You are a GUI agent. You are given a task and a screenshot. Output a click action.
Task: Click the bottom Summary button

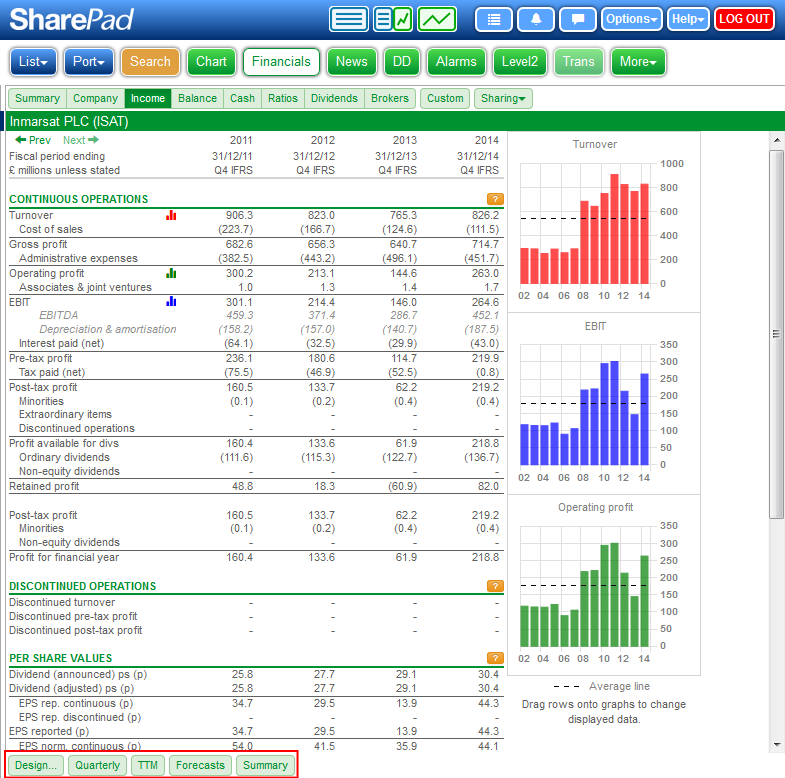tap(265, 765)
